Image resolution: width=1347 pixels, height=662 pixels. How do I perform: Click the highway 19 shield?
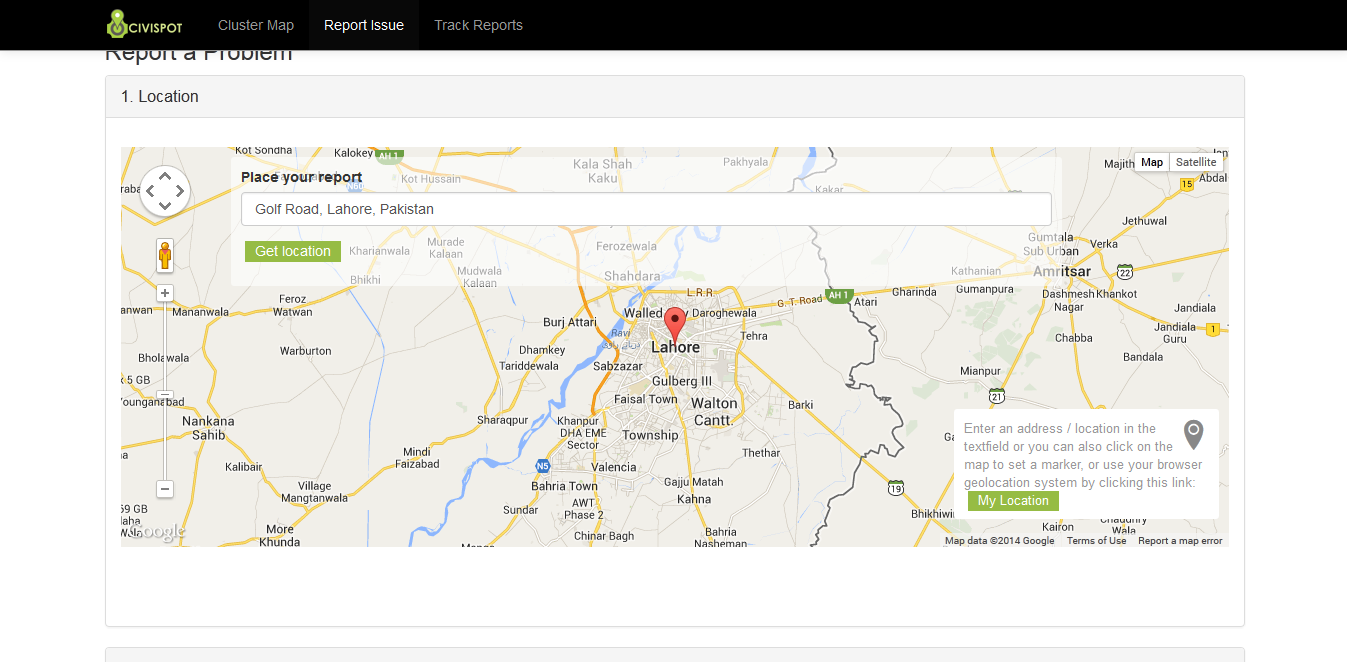coord(896,488)
